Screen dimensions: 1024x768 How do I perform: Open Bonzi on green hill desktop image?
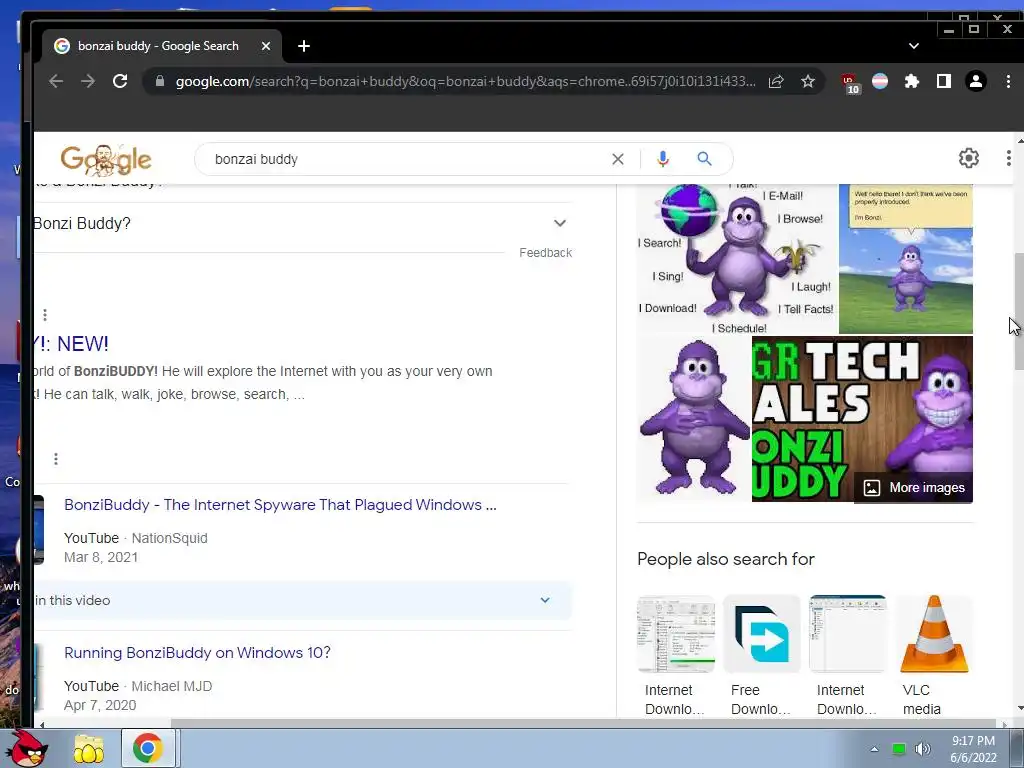(906, 259)
